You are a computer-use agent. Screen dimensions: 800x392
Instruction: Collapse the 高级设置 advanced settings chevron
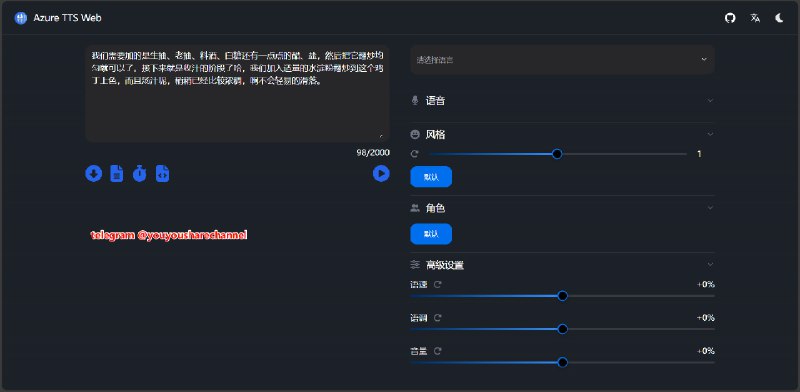[x=710, y=264]
